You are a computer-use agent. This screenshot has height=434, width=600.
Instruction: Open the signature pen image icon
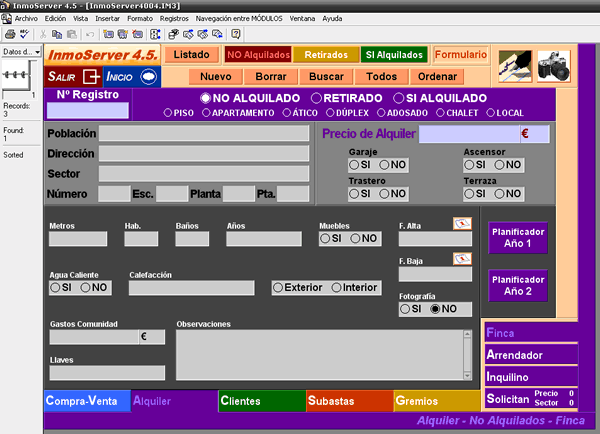[x=515, y=66]
